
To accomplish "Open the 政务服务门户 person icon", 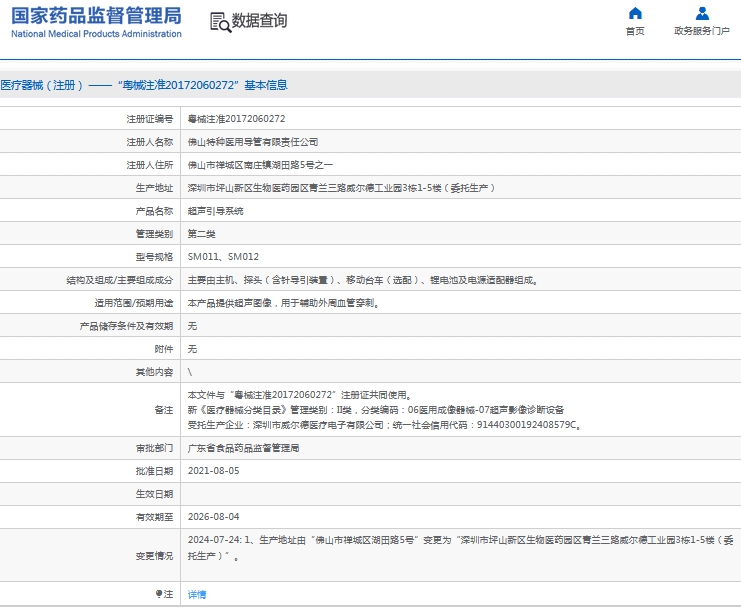I will [x=702, y=14].
